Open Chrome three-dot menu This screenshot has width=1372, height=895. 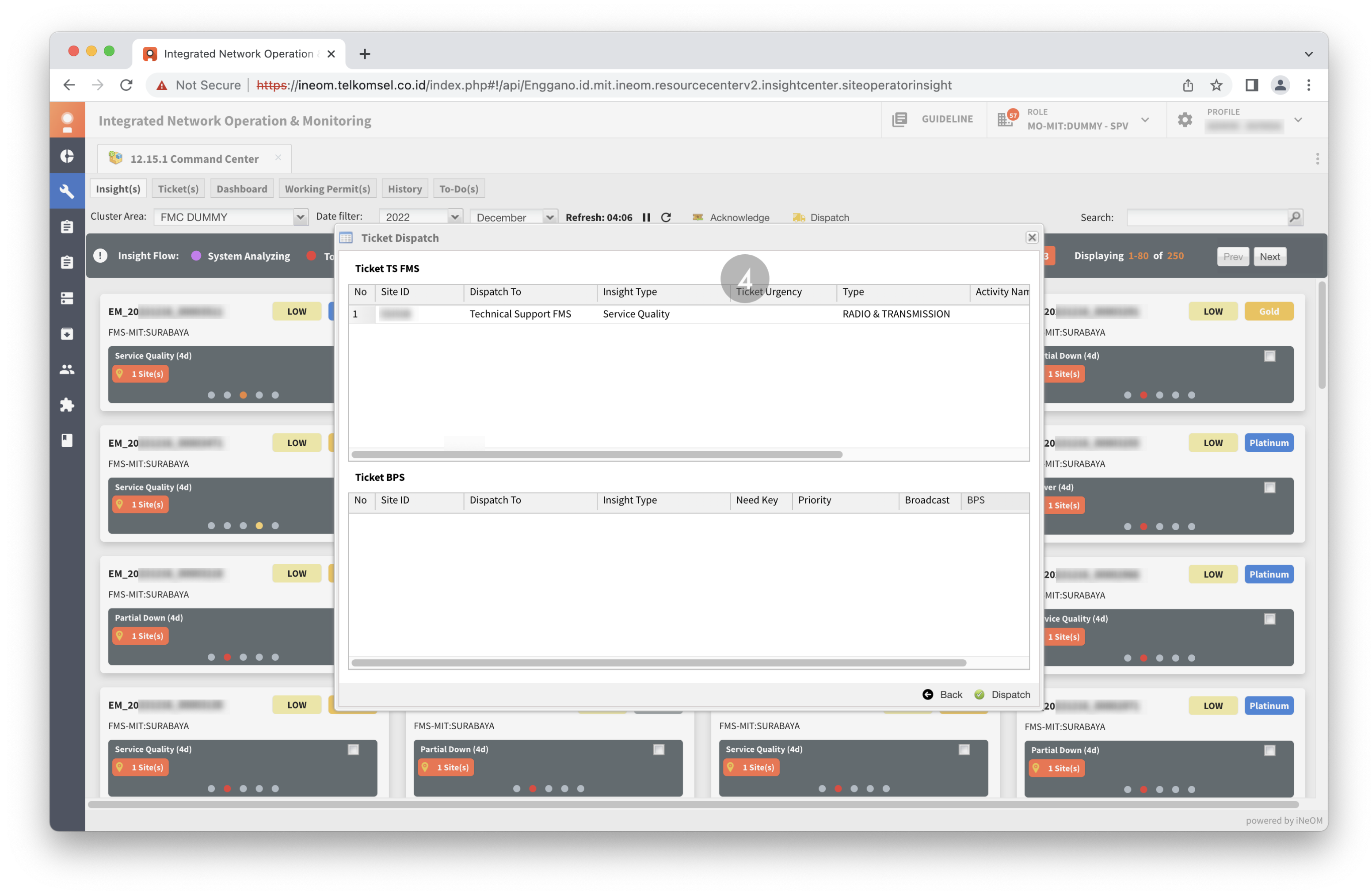(x=1309, y=85)
